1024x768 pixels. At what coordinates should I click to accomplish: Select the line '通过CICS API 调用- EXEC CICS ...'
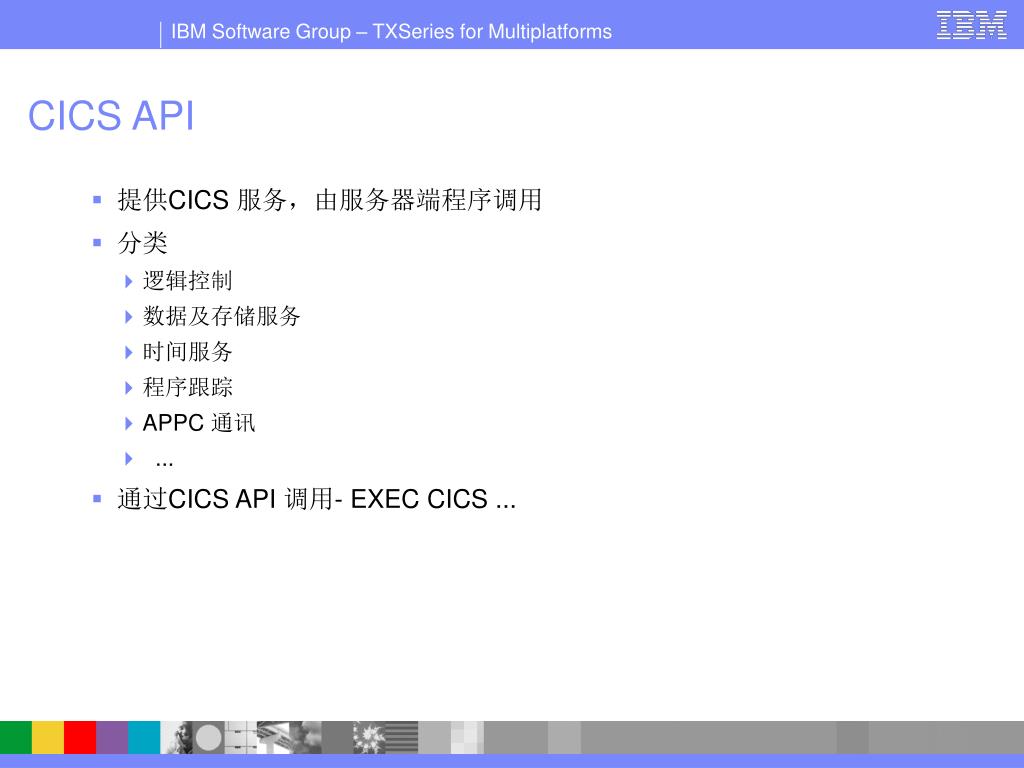pos(317,499)
